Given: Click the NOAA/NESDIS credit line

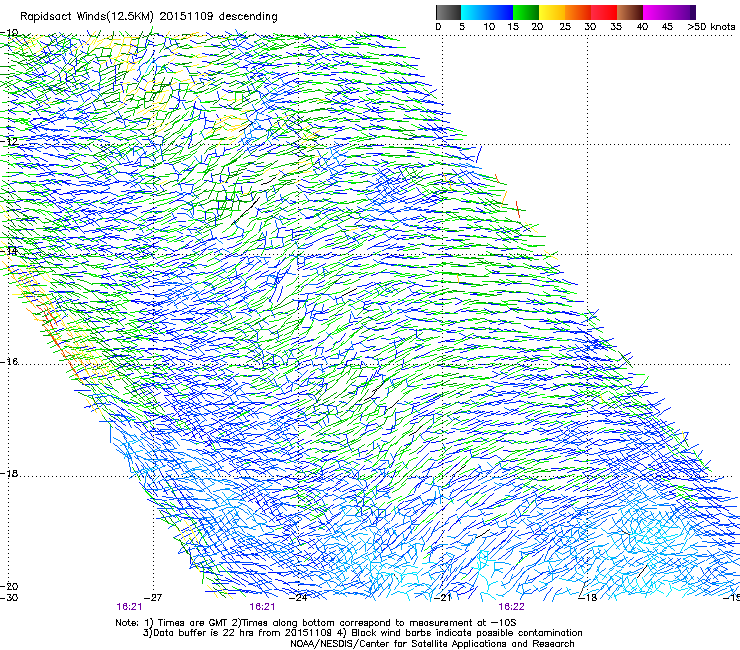Looking at the screenshot, I should click(x=432, y=644).
